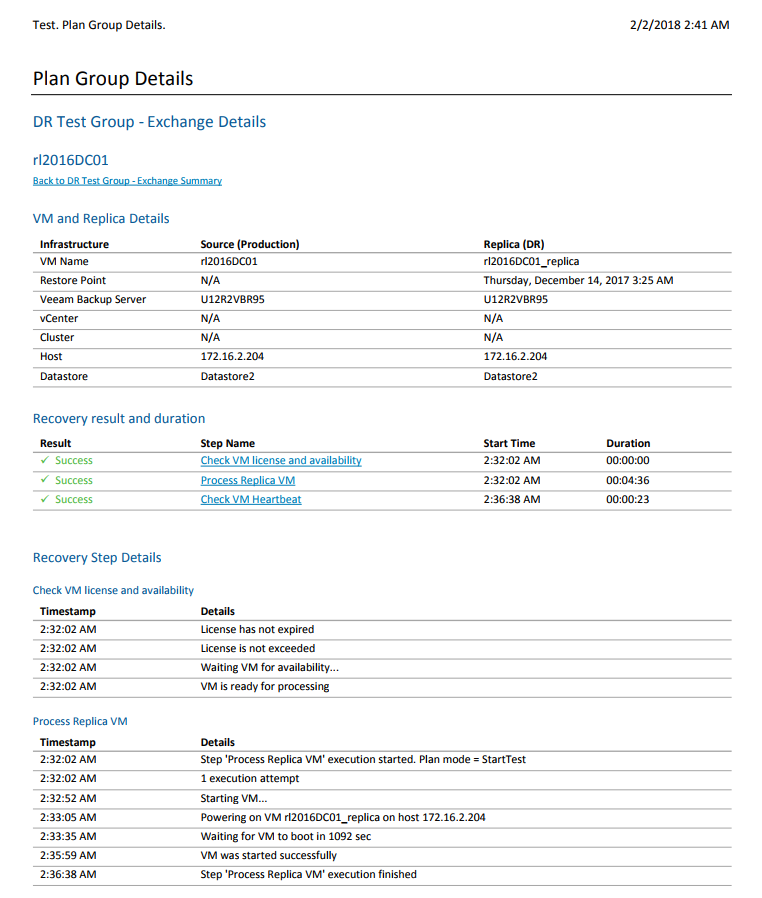
Task: Select the Infrastructure column header
Action: [74, 245]
